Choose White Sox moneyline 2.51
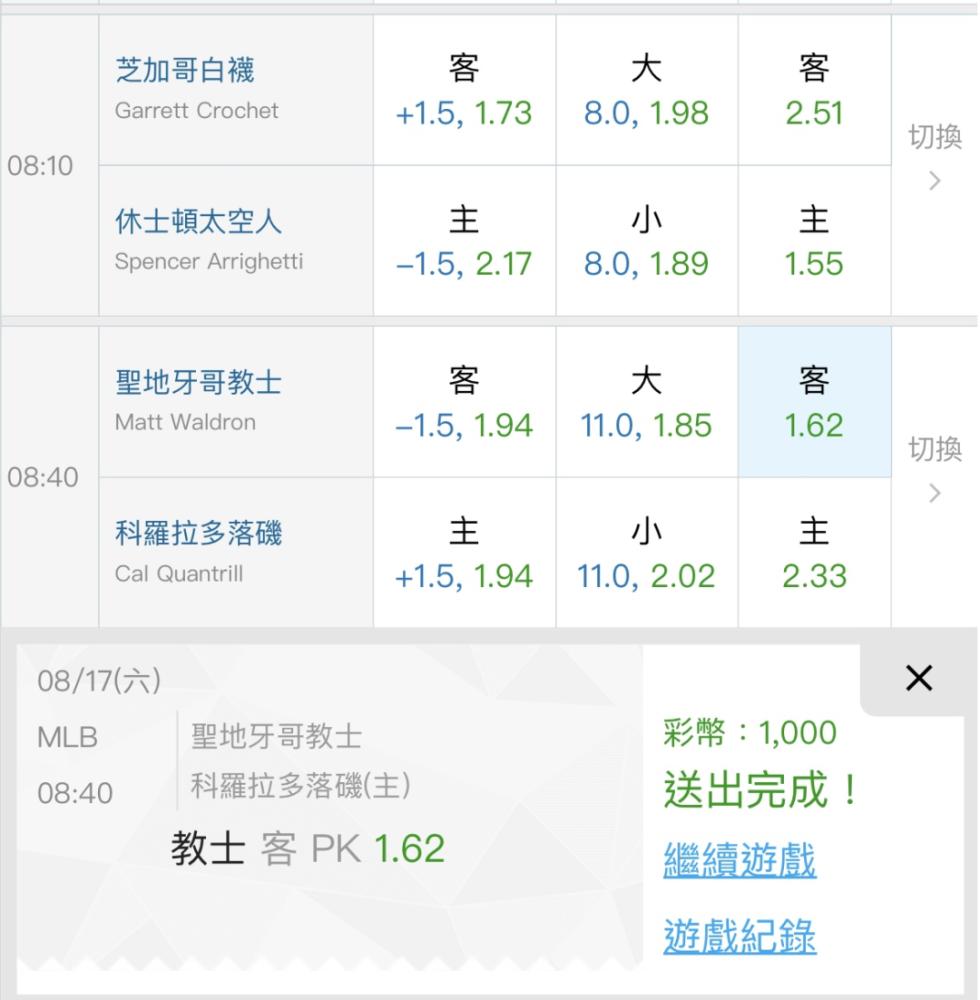Screen dimensions: 980x1000 pyautogui.click(x=814, y=91)
